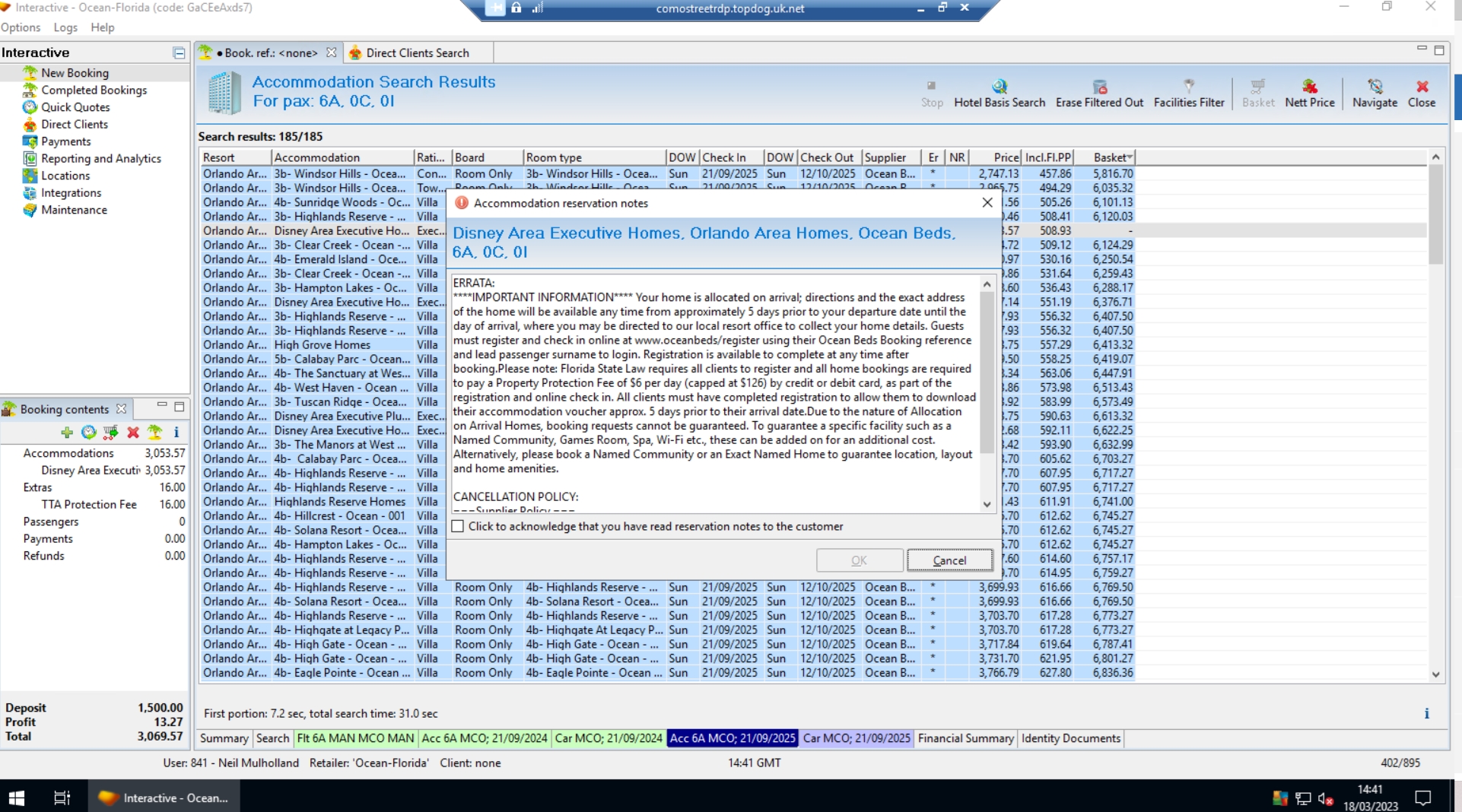Open Payments in the Interactive tree
The width and height of the screenshot is (1462, 812).
click(x=65, y=141)
